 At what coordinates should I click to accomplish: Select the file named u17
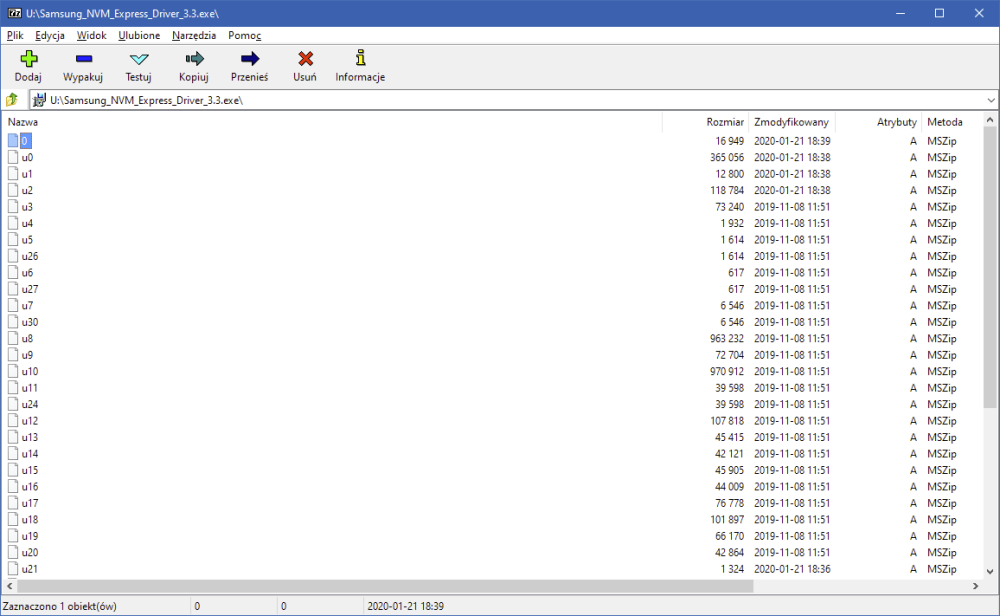29,503
